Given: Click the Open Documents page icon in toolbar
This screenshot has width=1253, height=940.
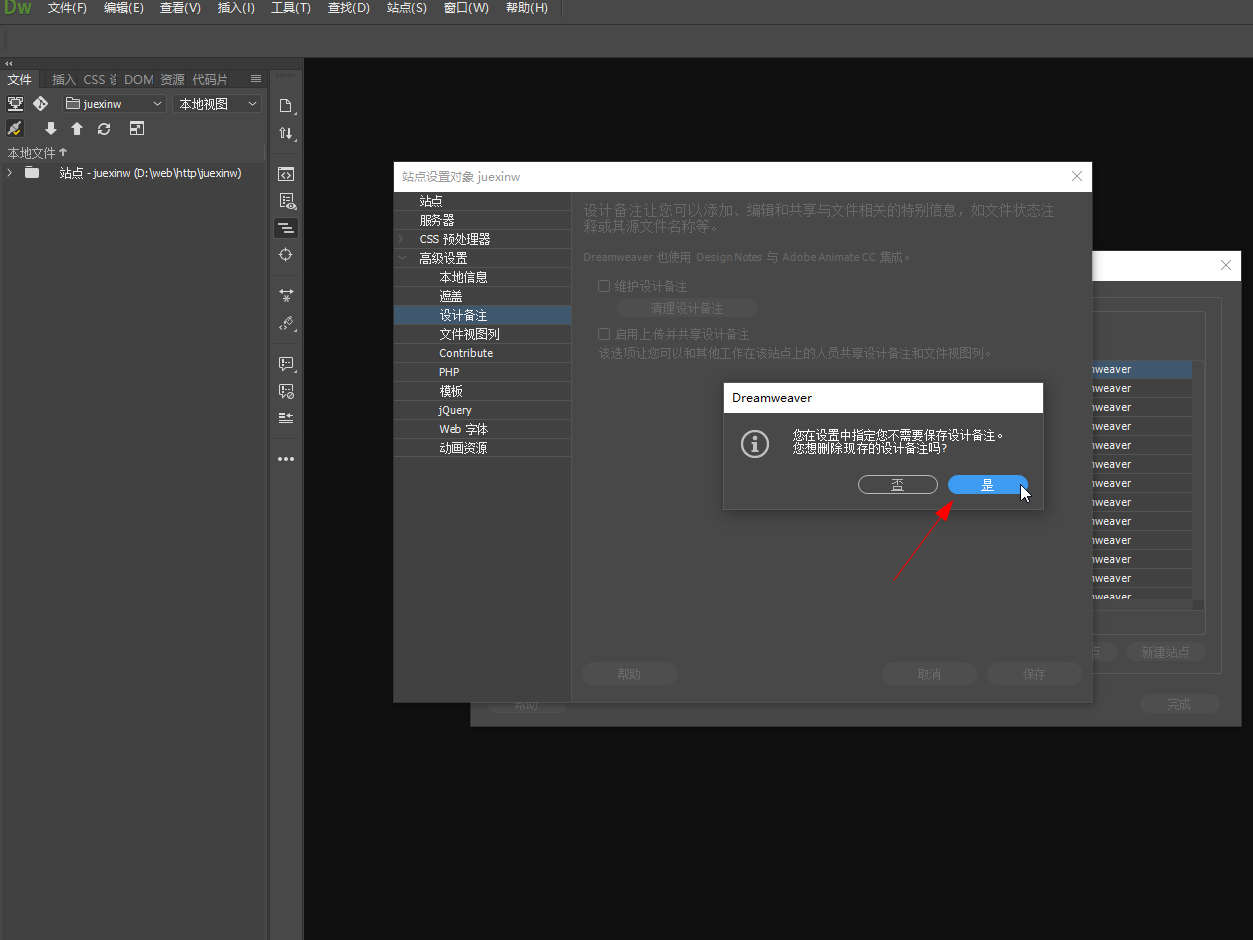Looking at the screenshot, I should point(286,106).
